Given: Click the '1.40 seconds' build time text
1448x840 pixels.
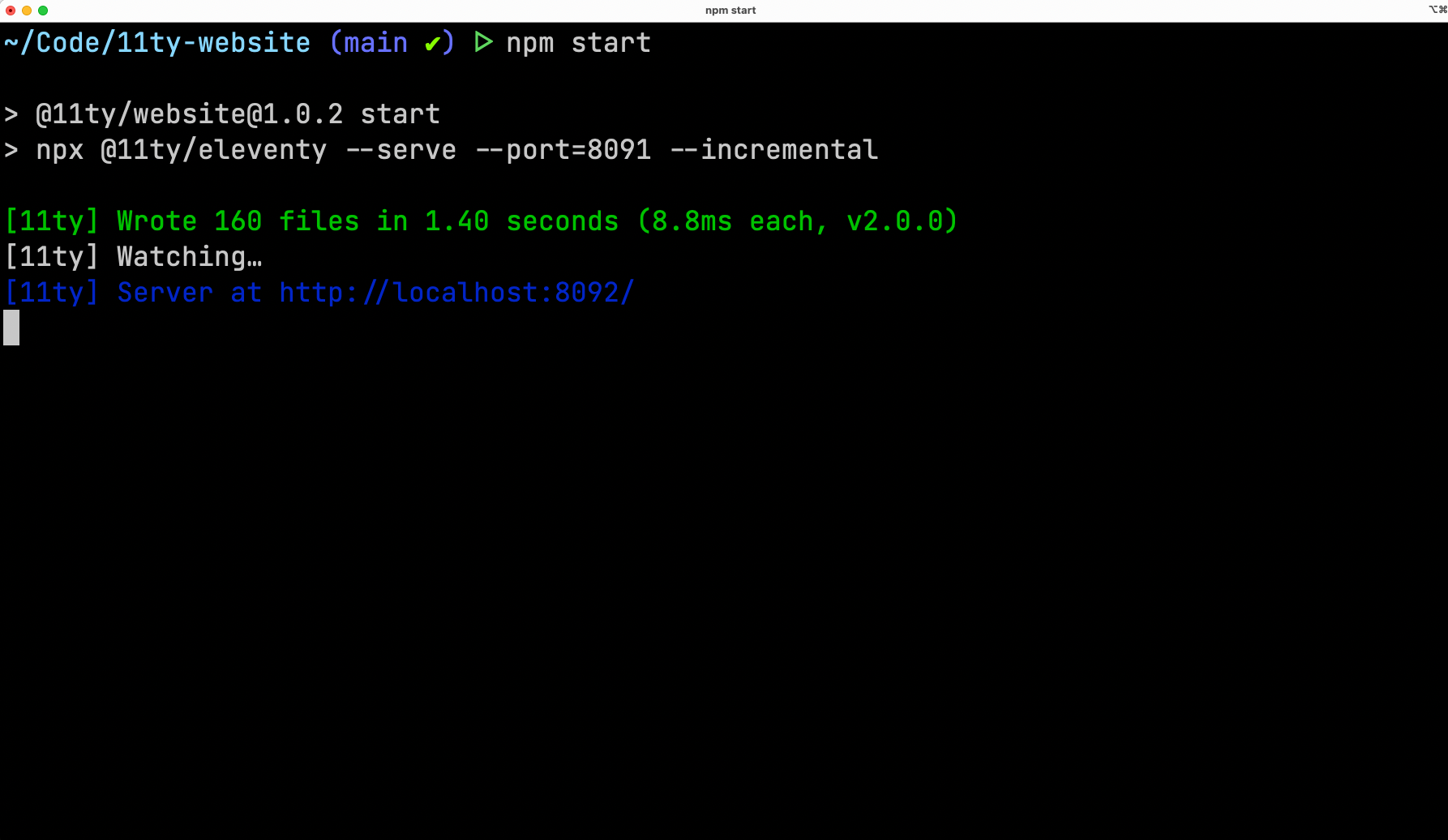Looking at the screenshot, I should click(x=522, y=221).
